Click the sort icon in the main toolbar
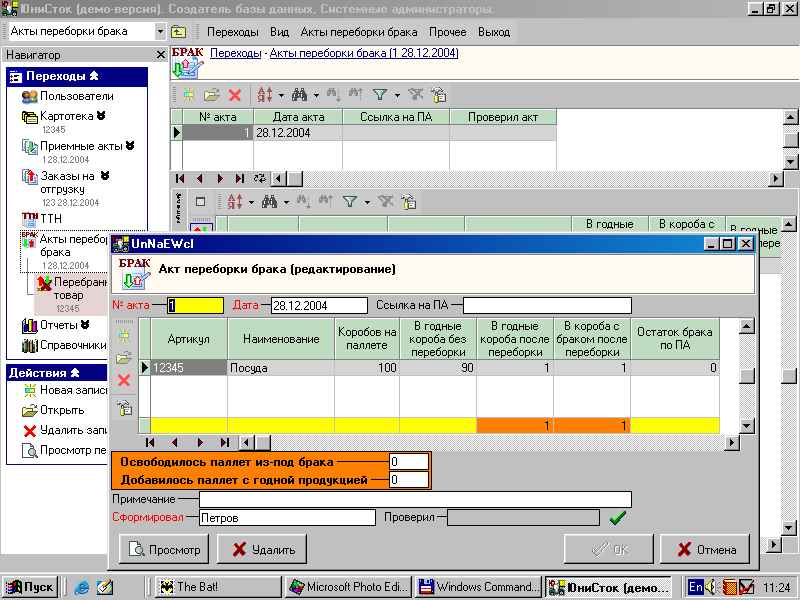Viewport: 800px width, 600px height. click(265, 95)
